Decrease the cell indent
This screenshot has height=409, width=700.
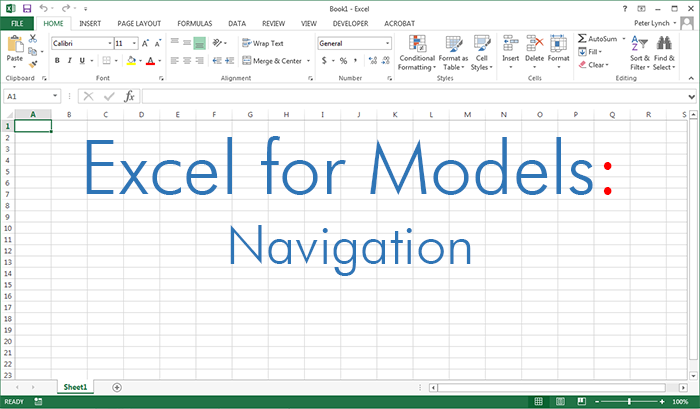(x=217, y=60)
